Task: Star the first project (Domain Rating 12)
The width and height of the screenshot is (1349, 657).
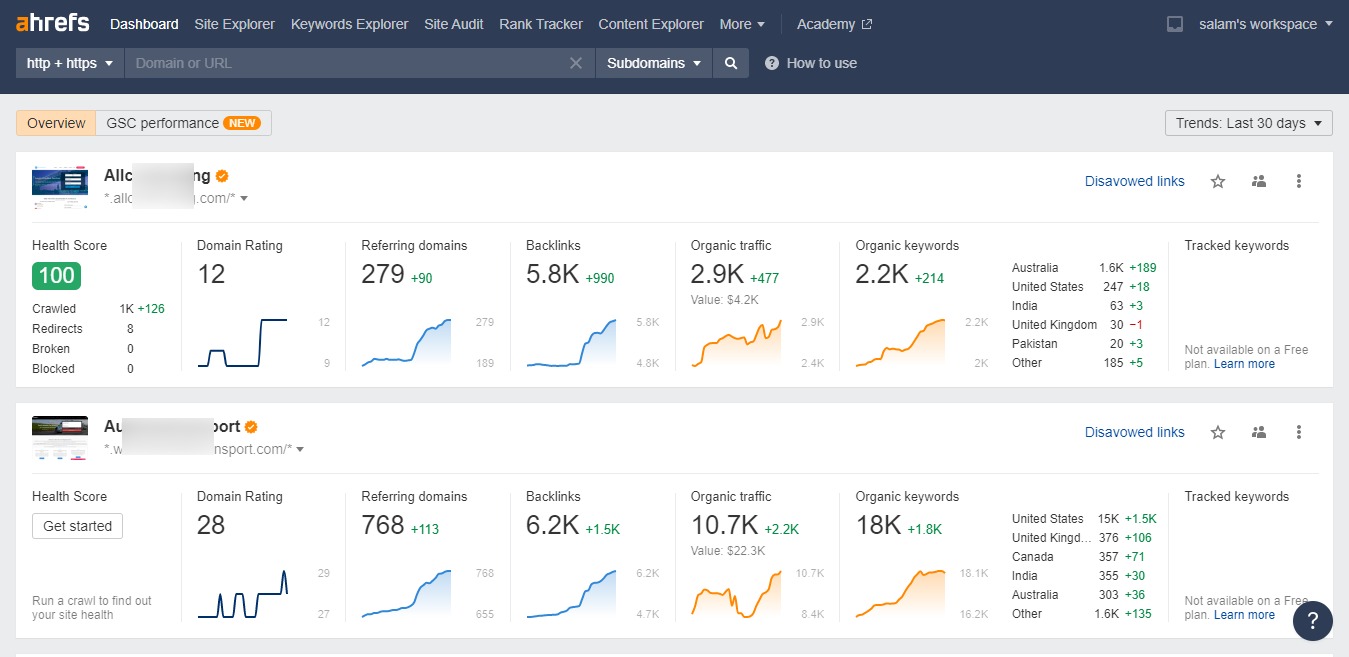Action: pos(1218,181)
